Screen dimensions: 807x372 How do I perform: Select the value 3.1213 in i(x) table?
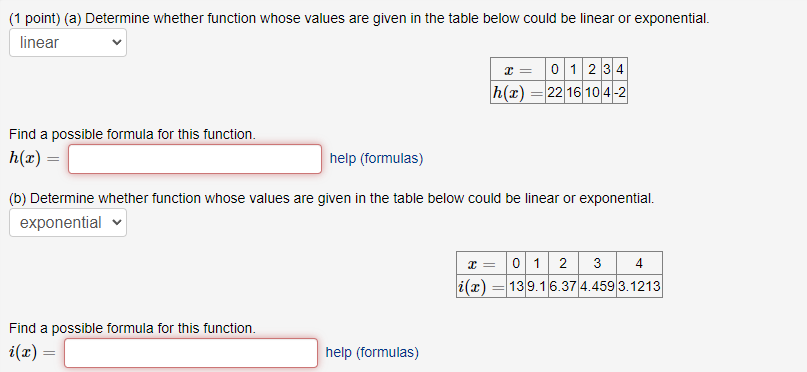click(x=639, y=287)
